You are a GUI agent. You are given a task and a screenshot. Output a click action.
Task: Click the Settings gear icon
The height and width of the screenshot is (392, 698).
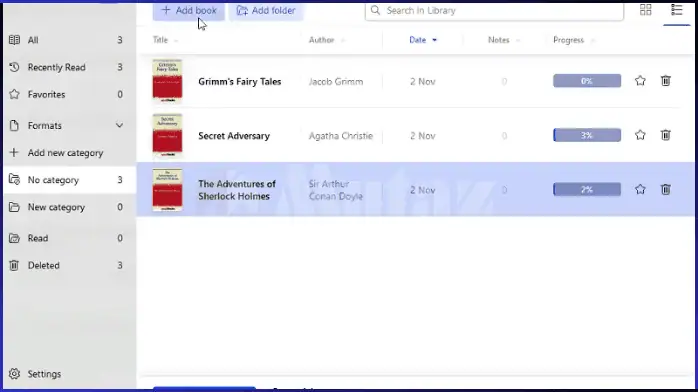pos(14,374)
